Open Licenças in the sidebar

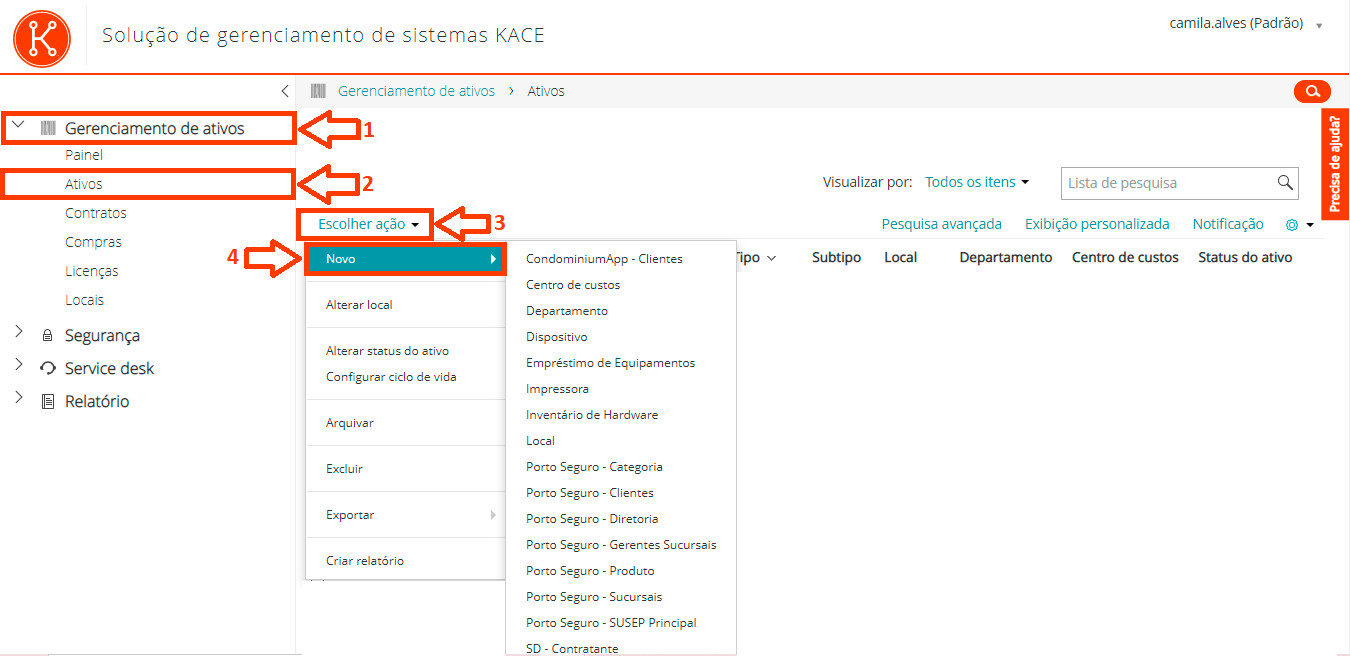(92, 271)
